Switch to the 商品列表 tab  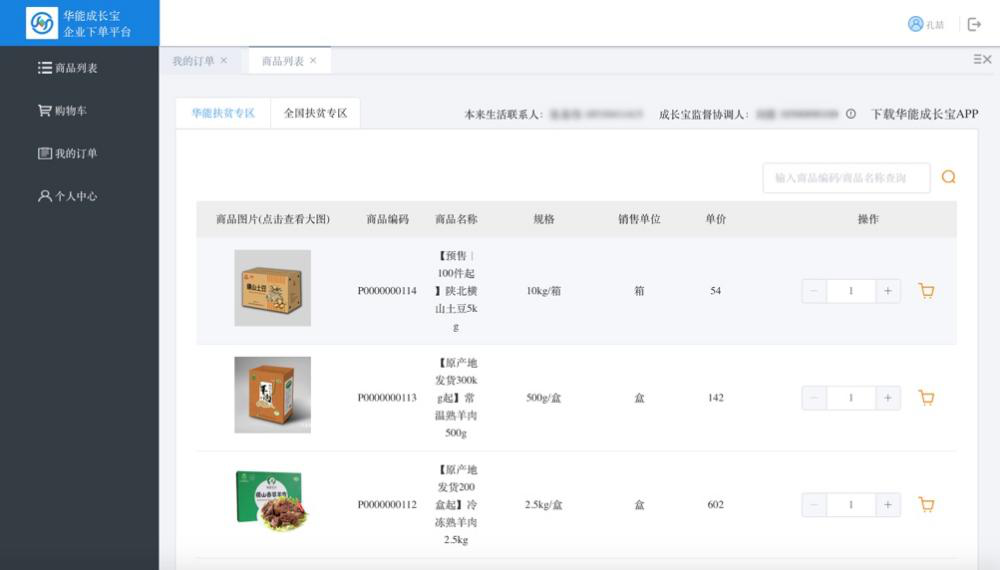(x=283, y=61)
